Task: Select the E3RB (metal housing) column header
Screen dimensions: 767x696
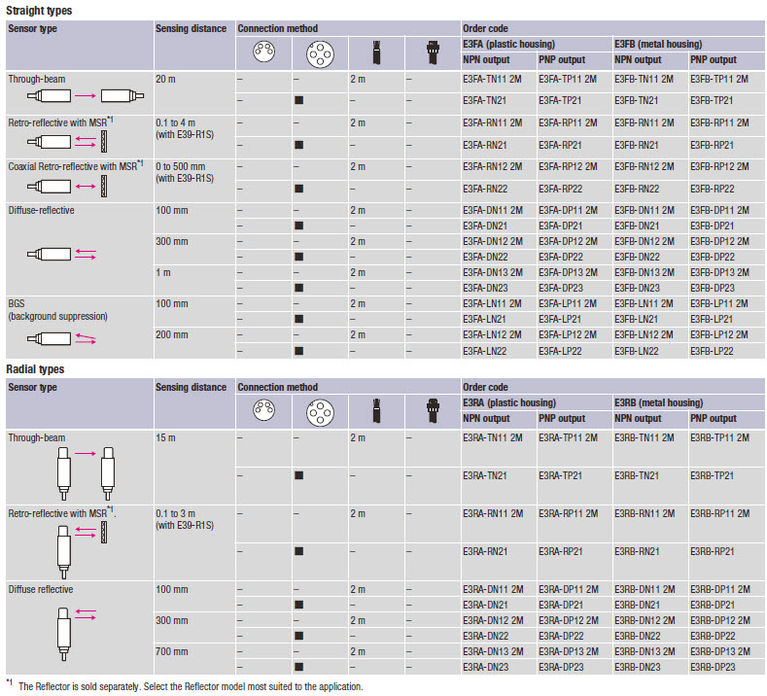Action: point(658,403)
